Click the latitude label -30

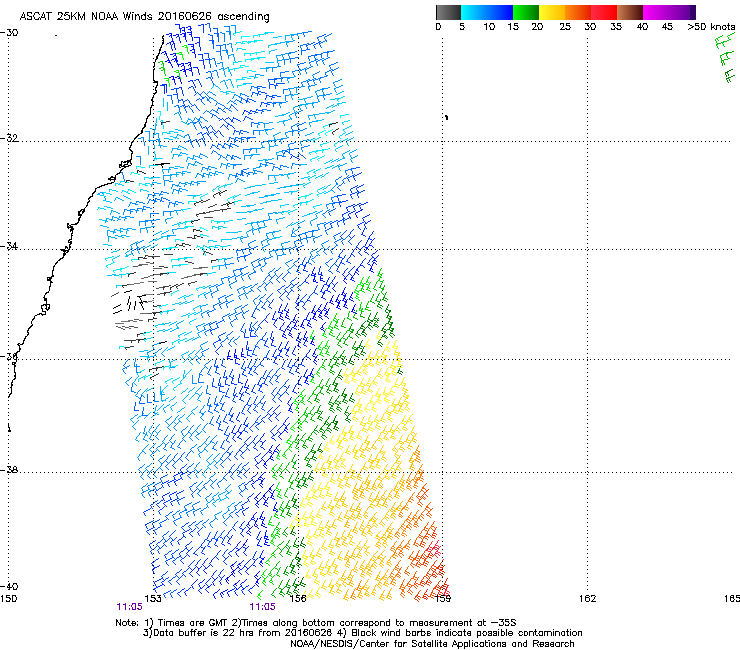pos(9,33)
